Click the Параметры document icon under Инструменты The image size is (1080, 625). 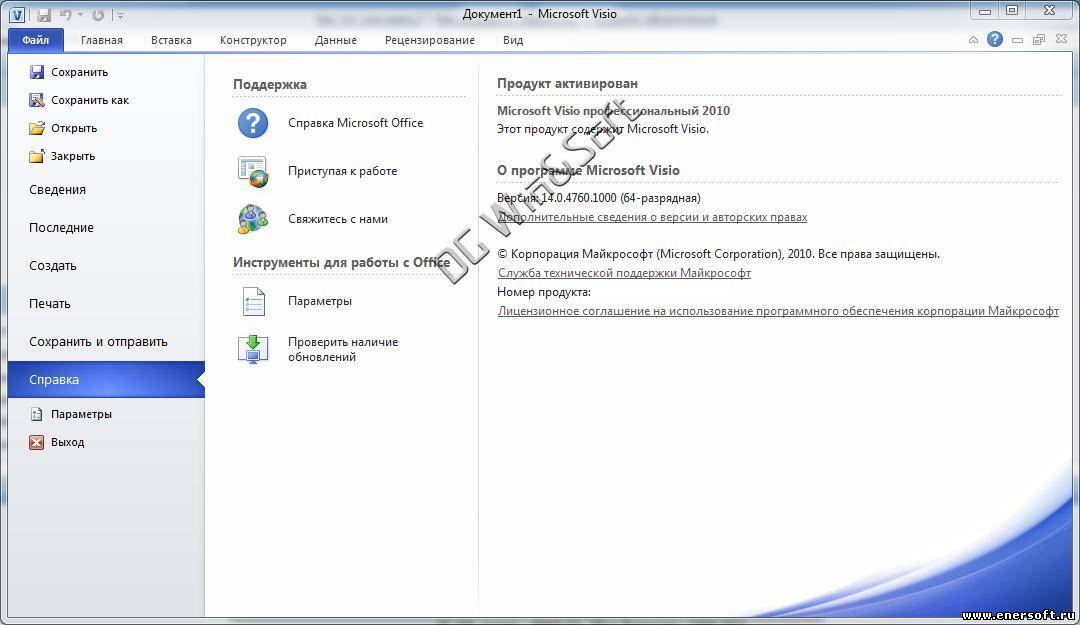[253, 301]
